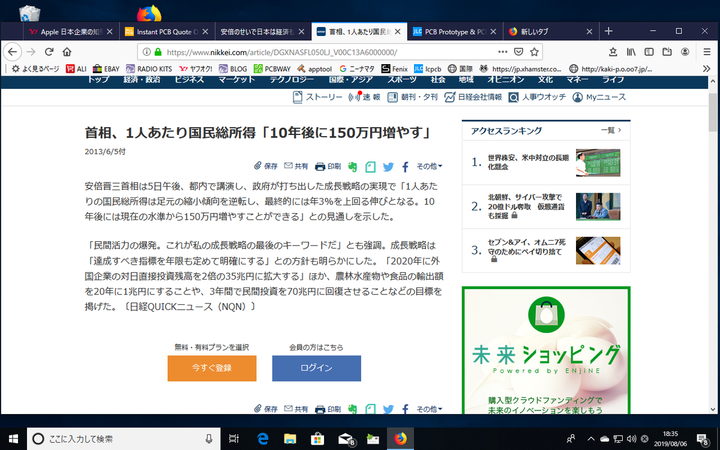The image size is (720, 450).
Task: Open 朝刊・夕刊 editions
Action: [412, 97]
